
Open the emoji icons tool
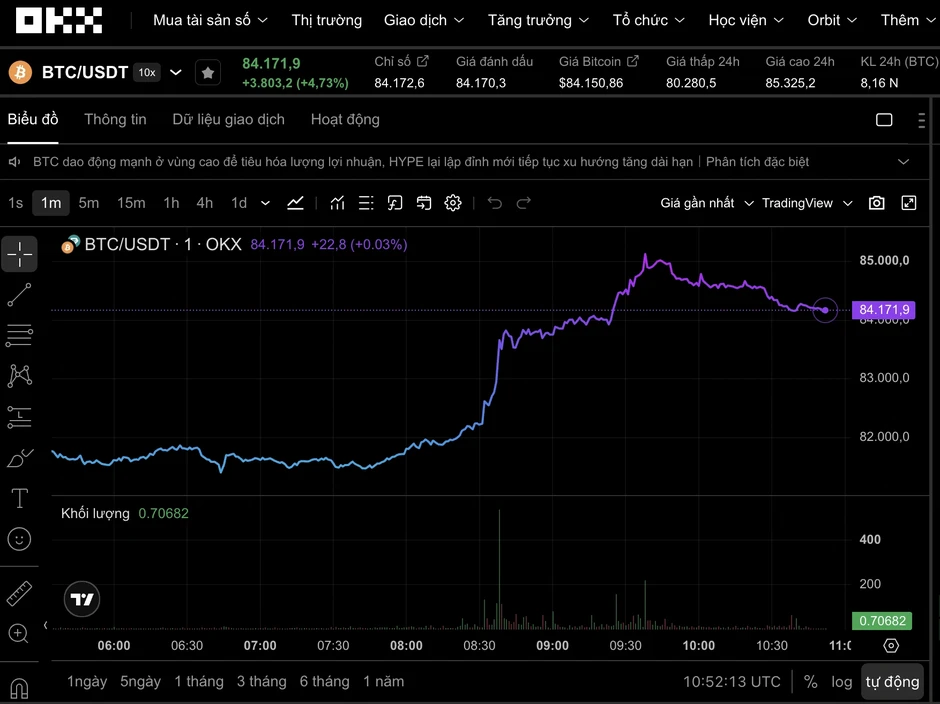tap(19, 538)
